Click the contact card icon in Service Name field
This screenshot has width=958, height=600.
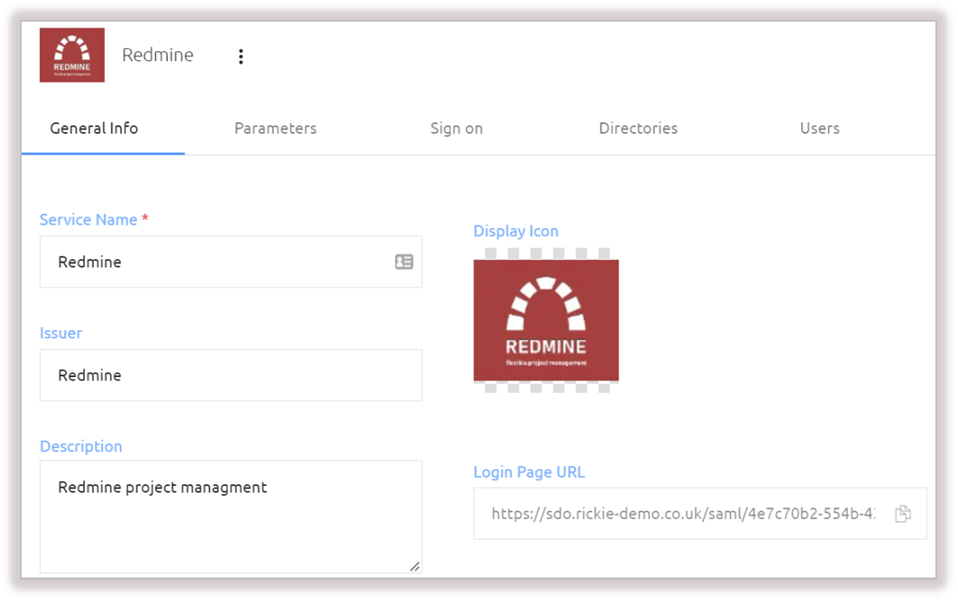(404, 262)
